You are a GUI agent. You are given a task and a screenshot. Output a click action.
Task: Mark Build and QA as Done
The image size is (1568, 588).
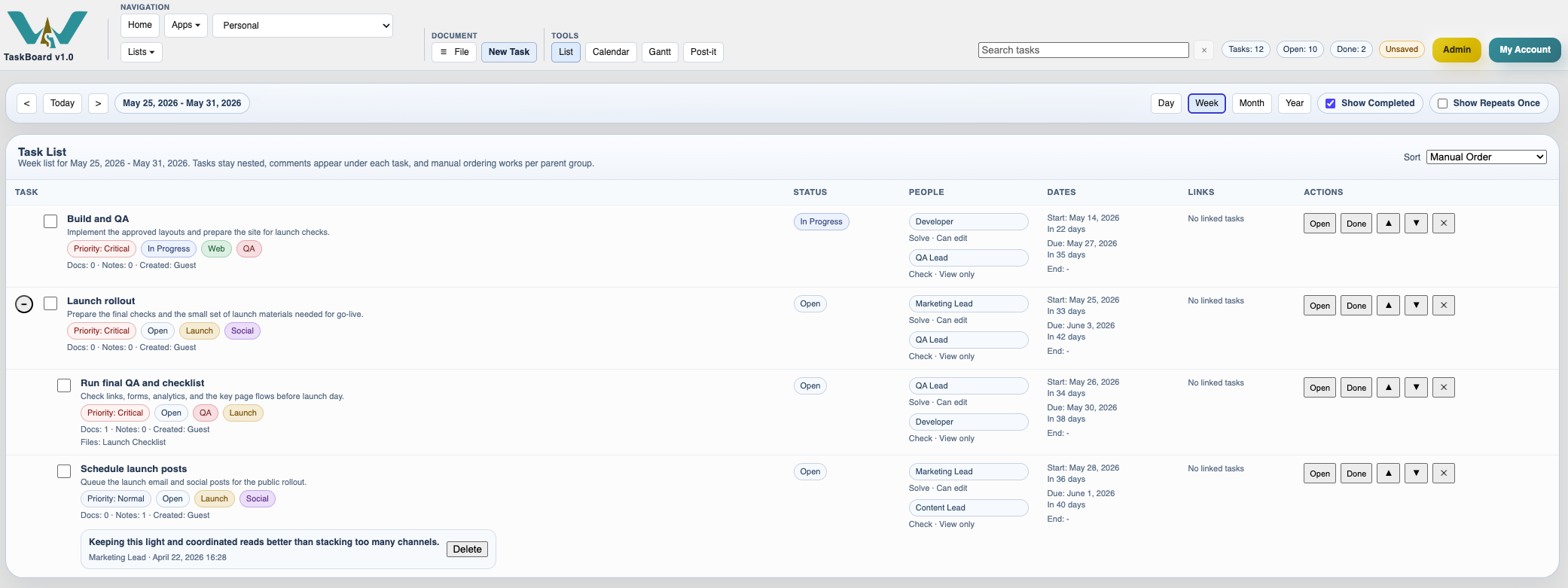tap(1356, 224)
